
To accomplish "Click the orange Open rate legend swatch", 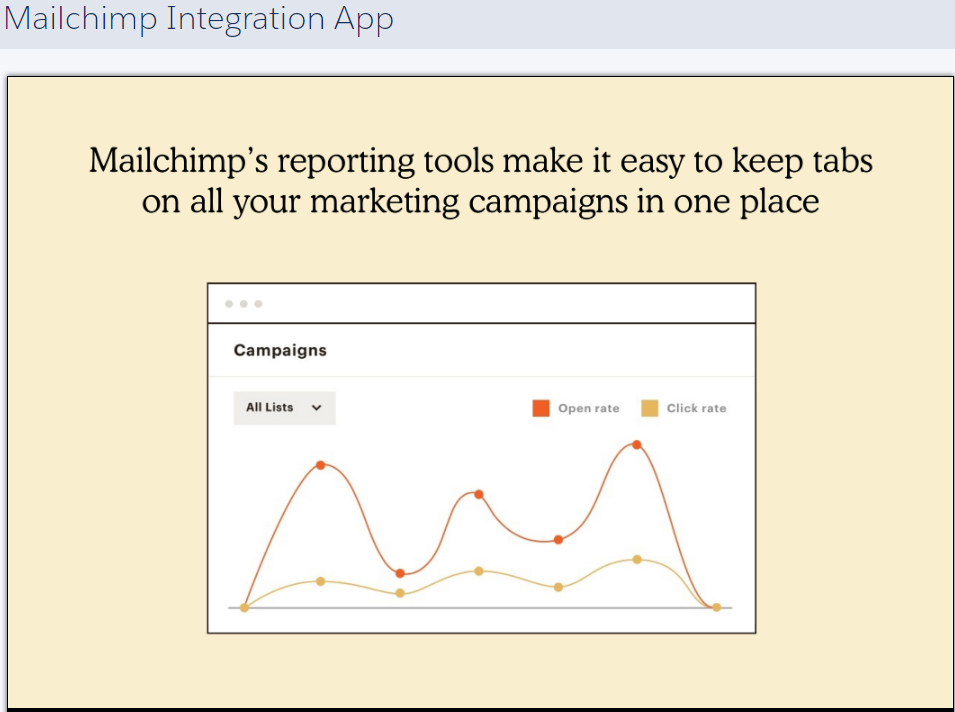I will (x=541, y=408).
